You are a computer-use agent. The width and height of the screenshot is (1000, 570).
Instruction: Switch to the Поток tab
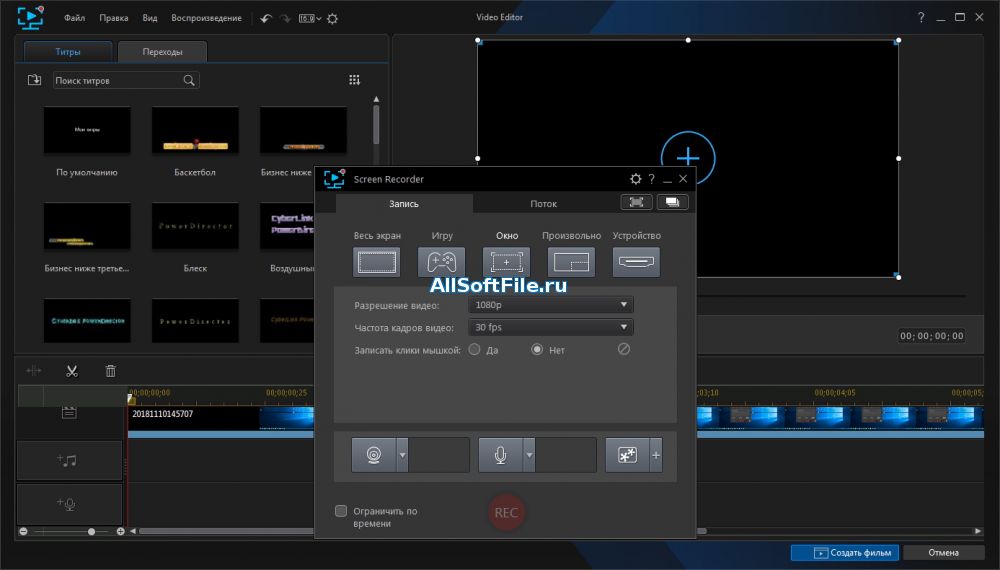click(x=543, y=203)
